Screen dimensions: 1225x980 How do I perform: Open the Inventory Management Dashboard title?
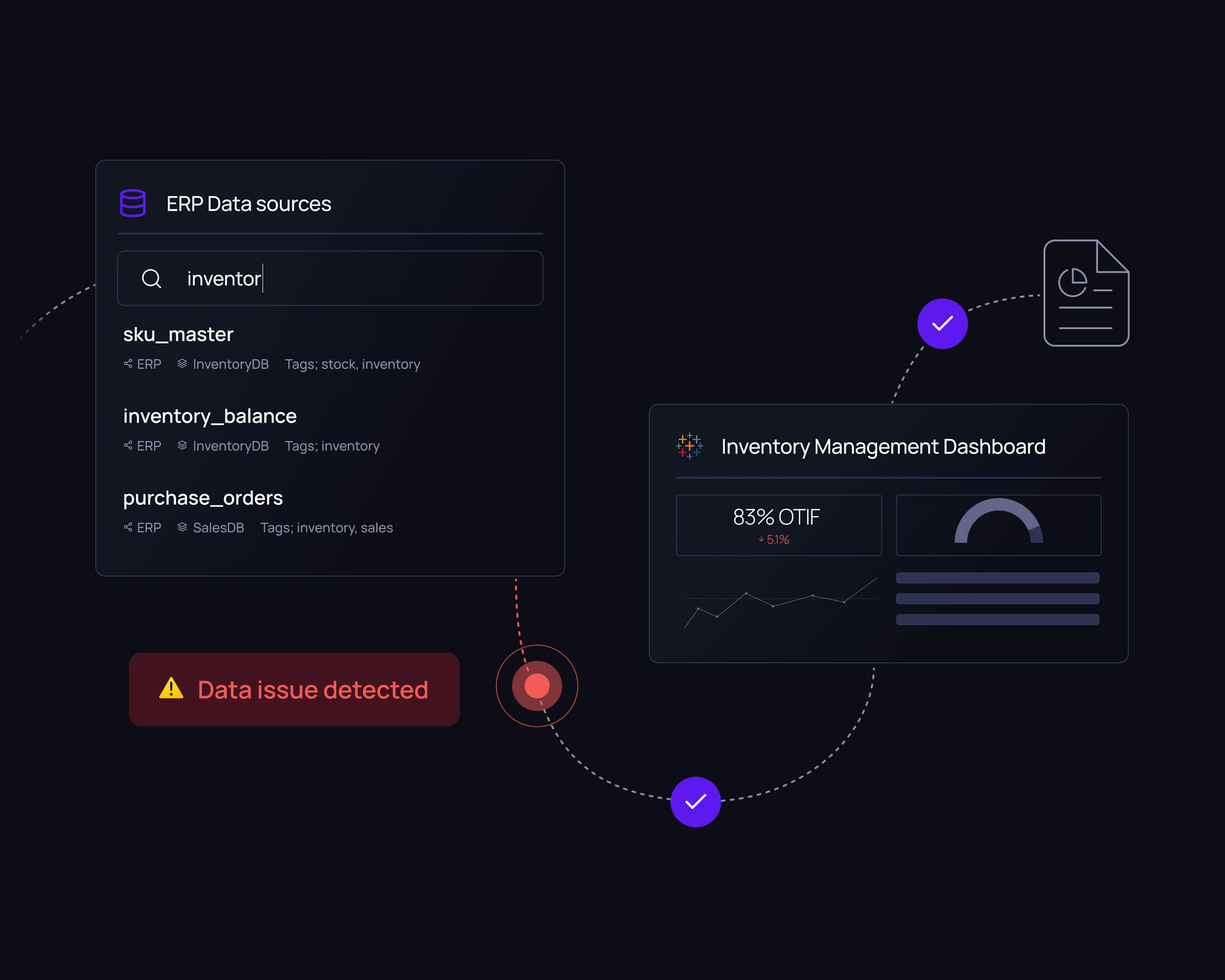coord(883,447)
